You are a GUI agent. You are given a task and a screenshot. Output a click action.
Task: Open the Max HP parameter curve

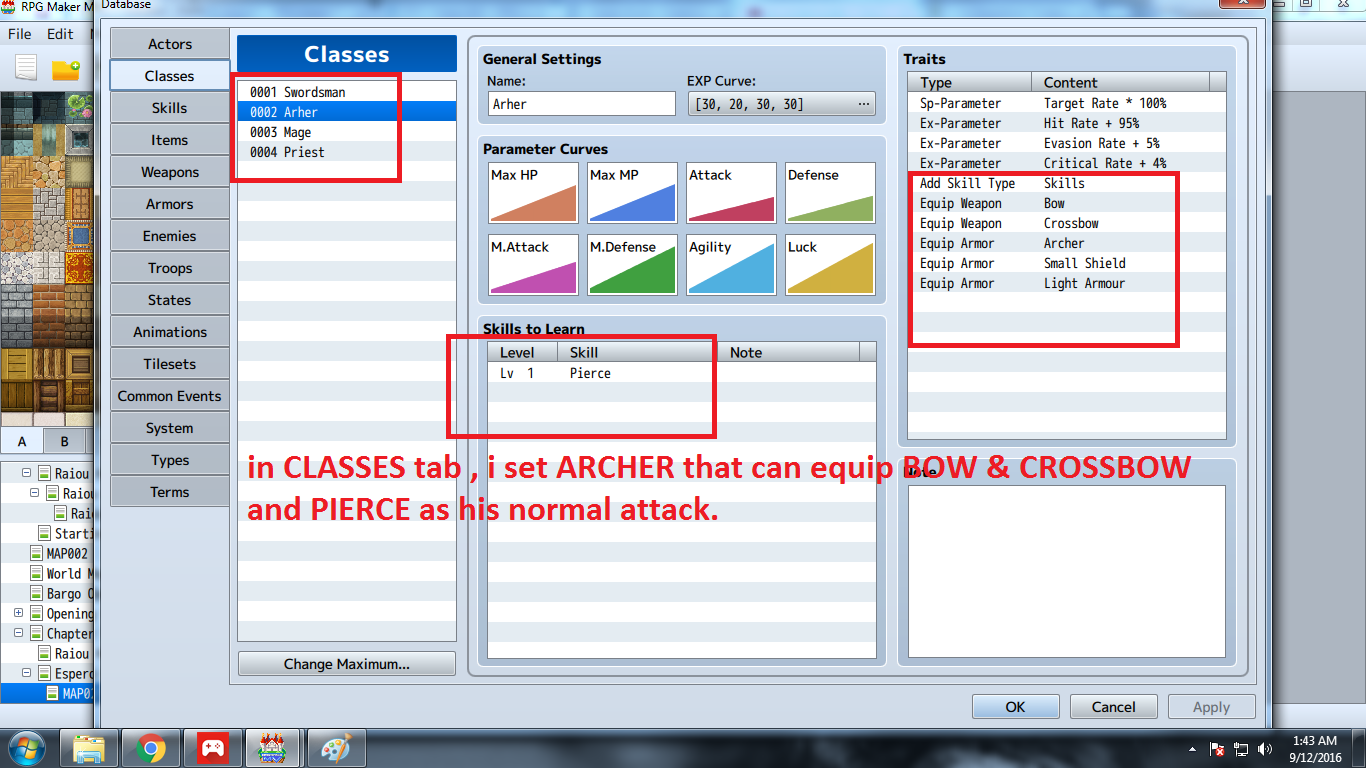click(532, 192)
